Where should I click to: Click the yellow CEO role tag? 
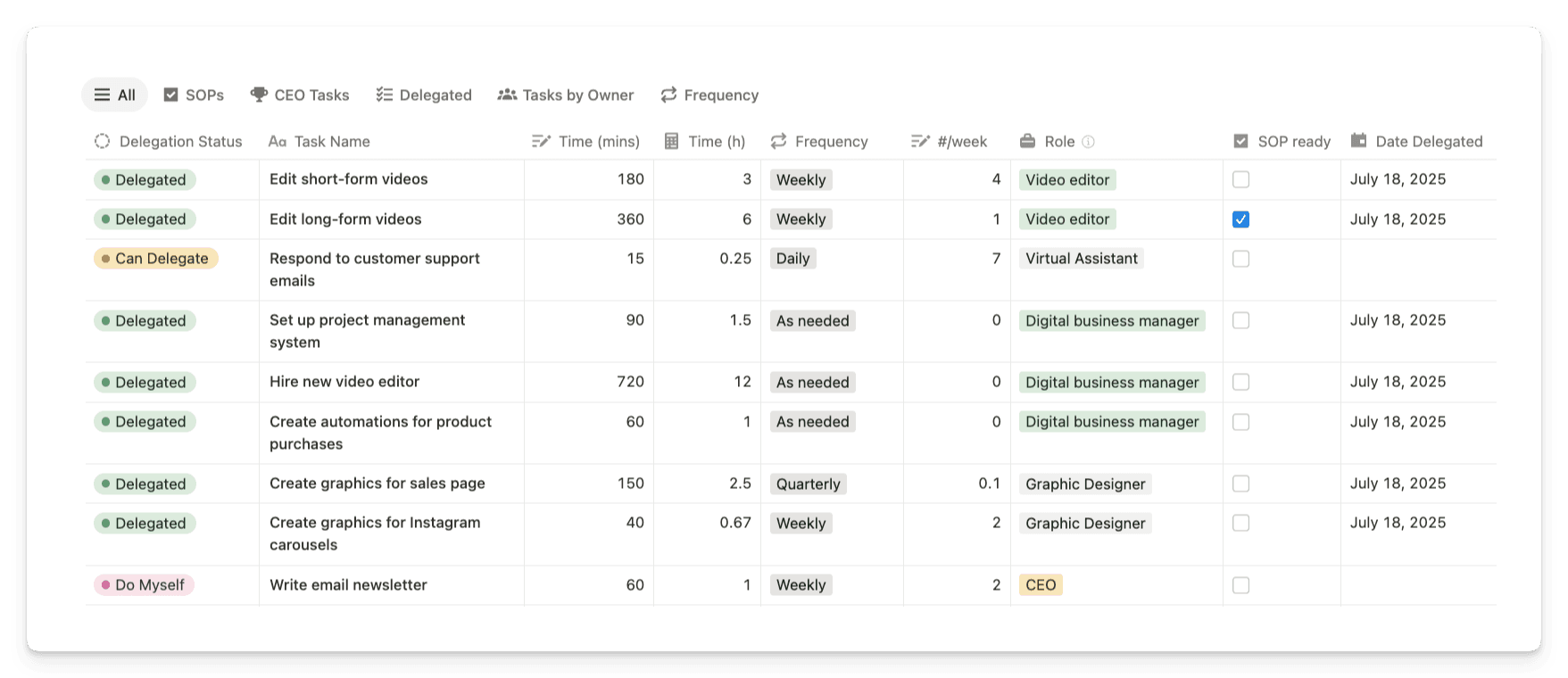coord(1041,585)
